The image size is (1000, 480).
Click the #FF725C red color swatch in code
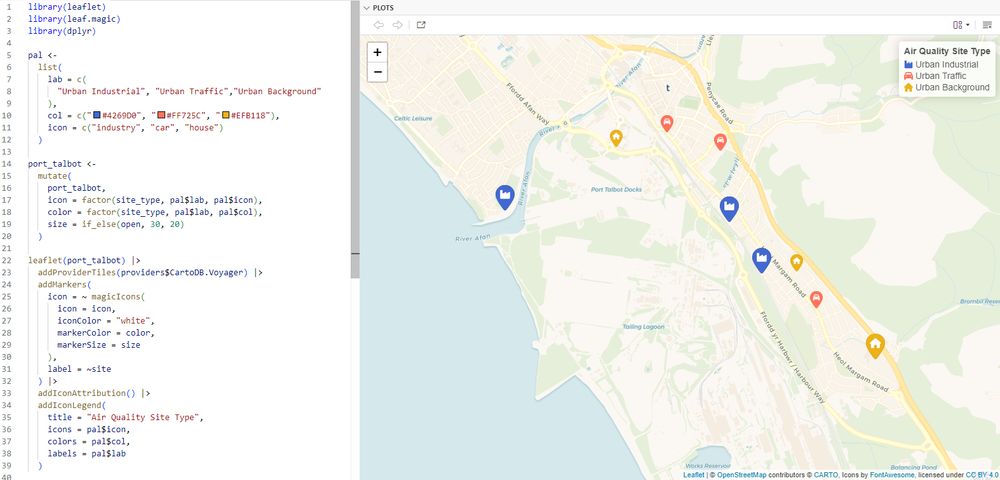click(161, 115)
